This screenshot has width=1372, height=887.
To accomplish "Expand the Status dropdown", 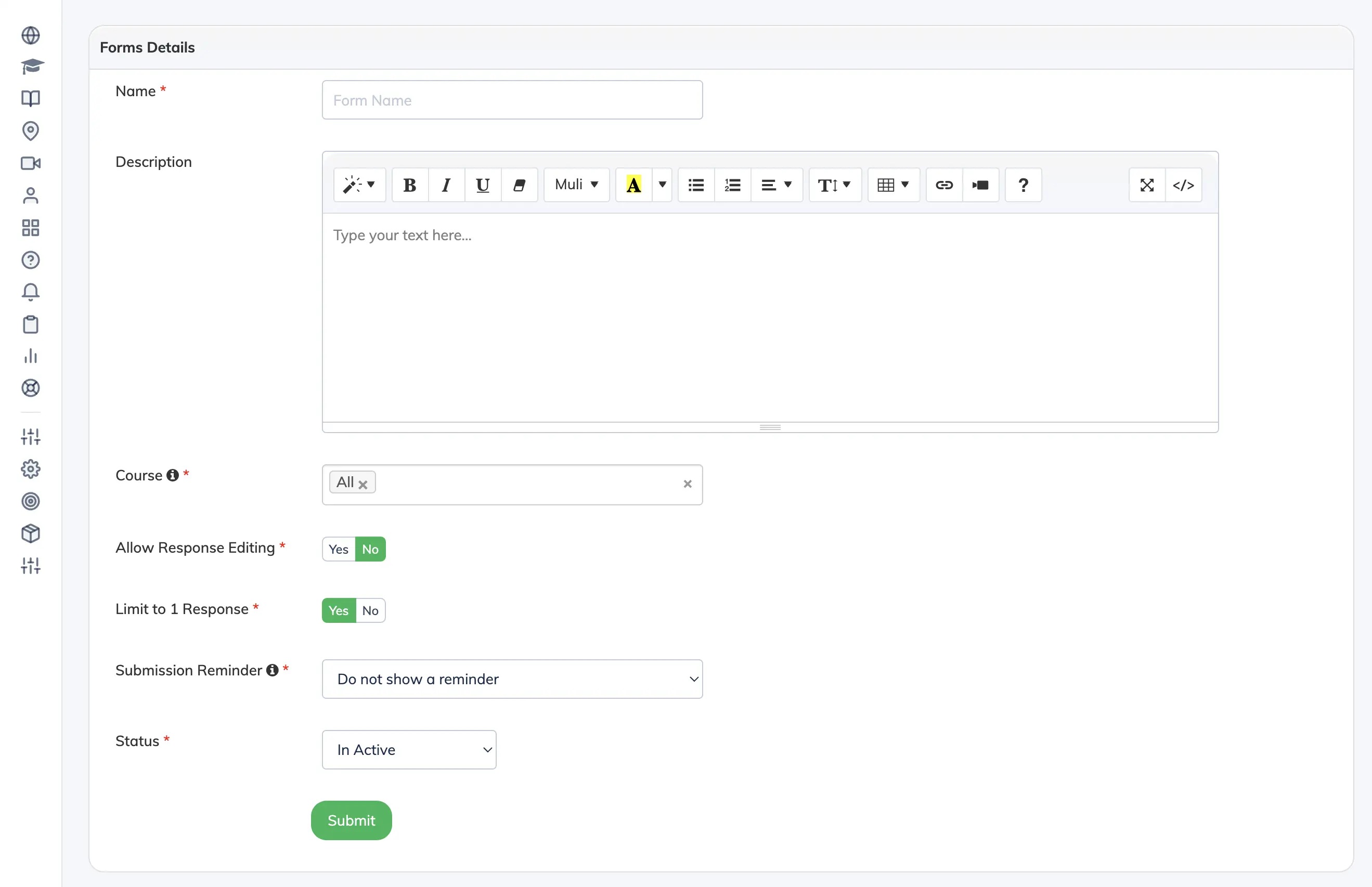I will point(409,750).
